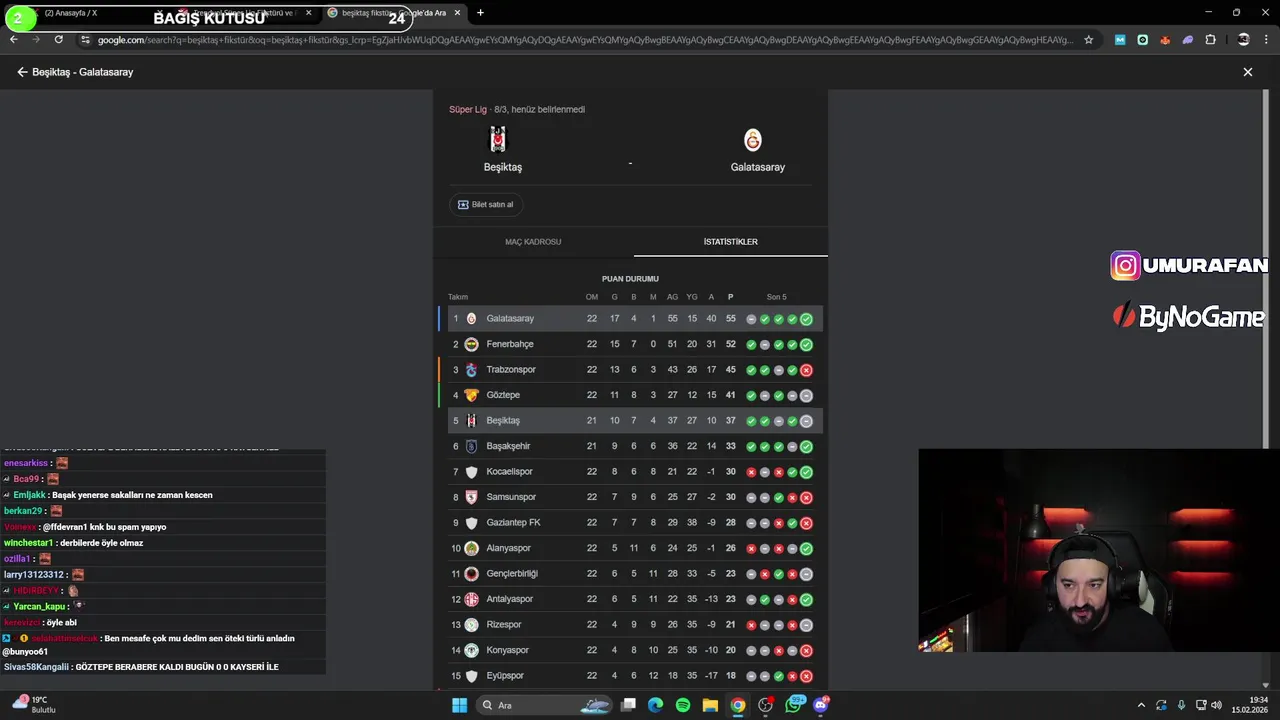The image size is (1280, 720).
Task: Click the Galatasaray crest in match header
Action: coord(753,140)
